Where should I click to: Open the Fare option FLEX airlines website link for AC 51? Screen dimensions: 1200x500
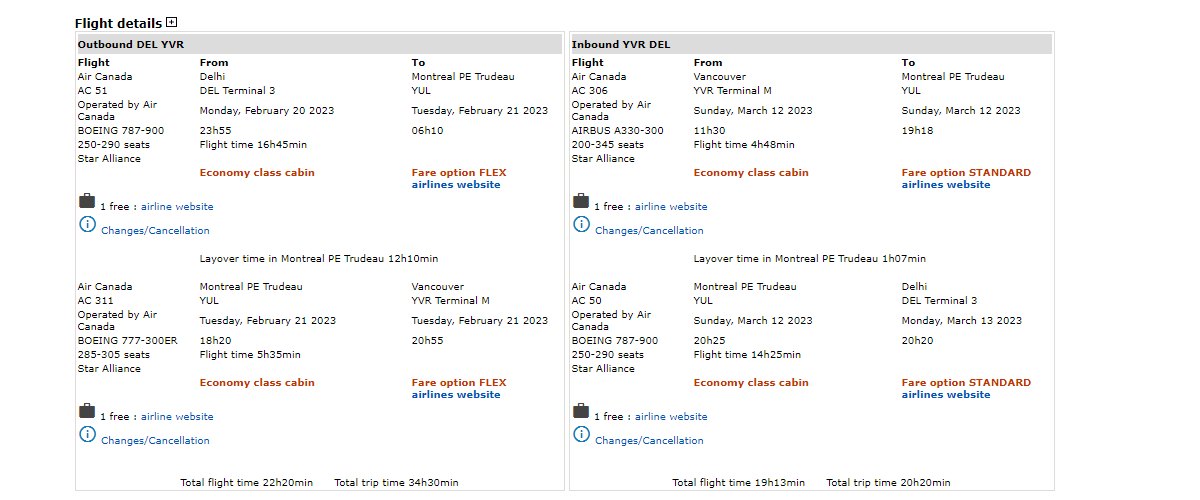coord(456,185)
